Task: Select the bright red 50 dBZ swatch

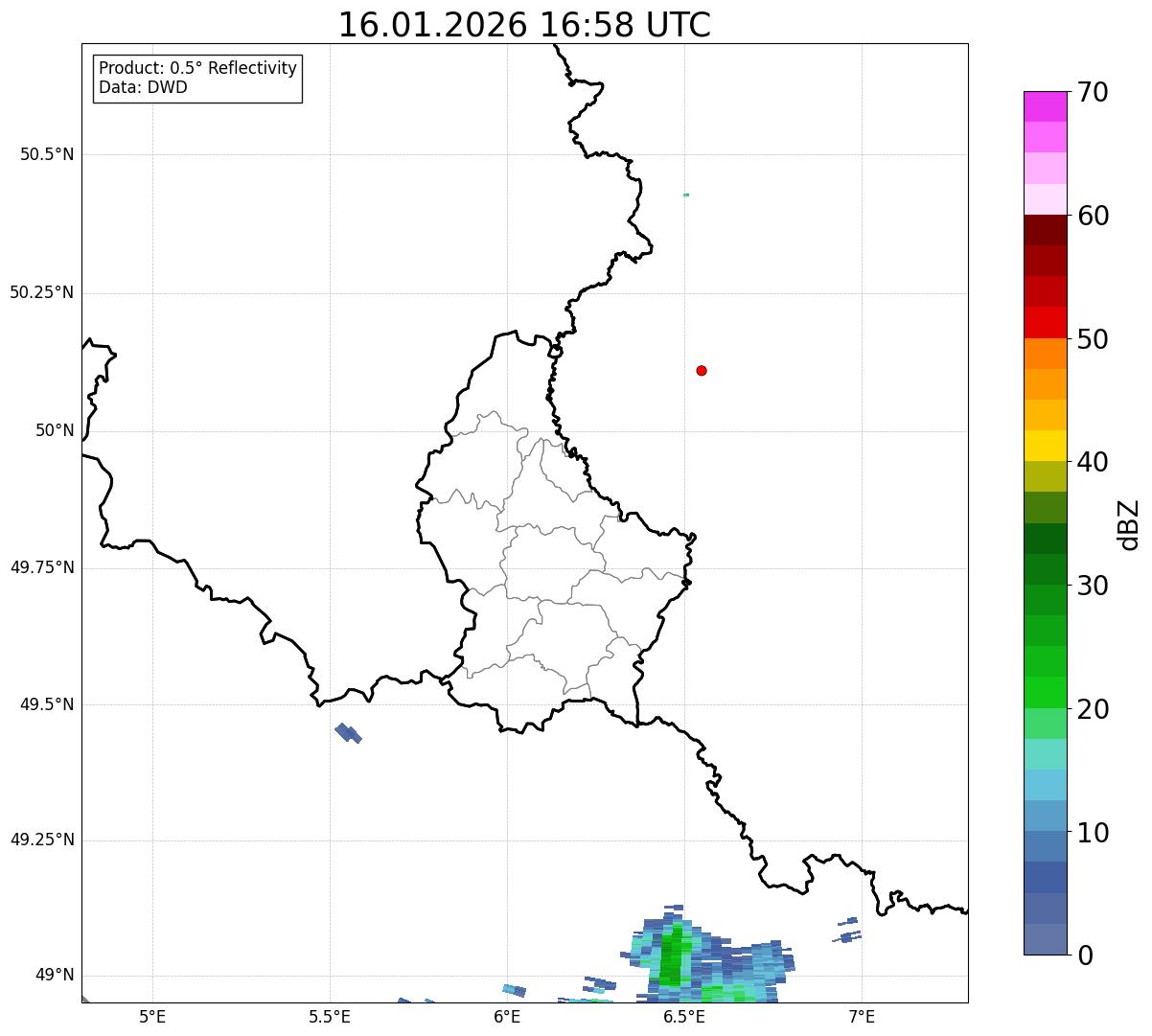Action: click(1045, 322)
